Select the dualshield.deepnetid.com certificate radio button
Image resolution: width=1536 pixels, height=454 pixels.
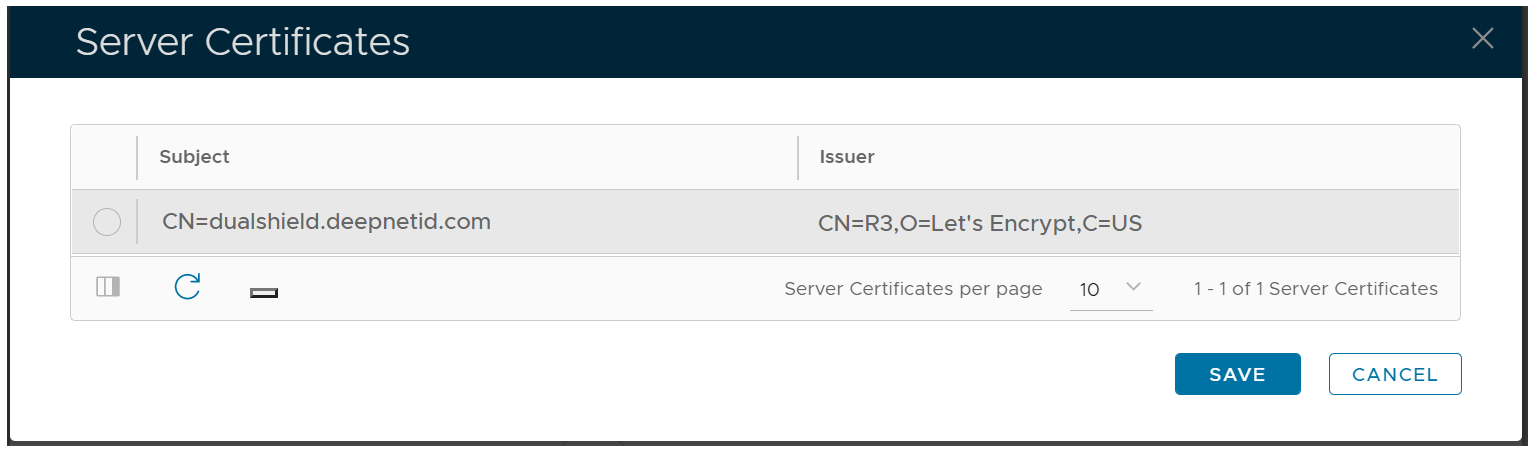click(x=107, y=222)
